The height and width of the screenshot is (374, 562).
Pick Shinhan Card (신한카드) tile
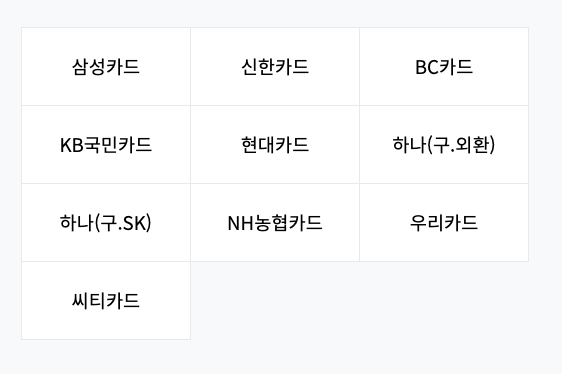(x=275, y=67)
